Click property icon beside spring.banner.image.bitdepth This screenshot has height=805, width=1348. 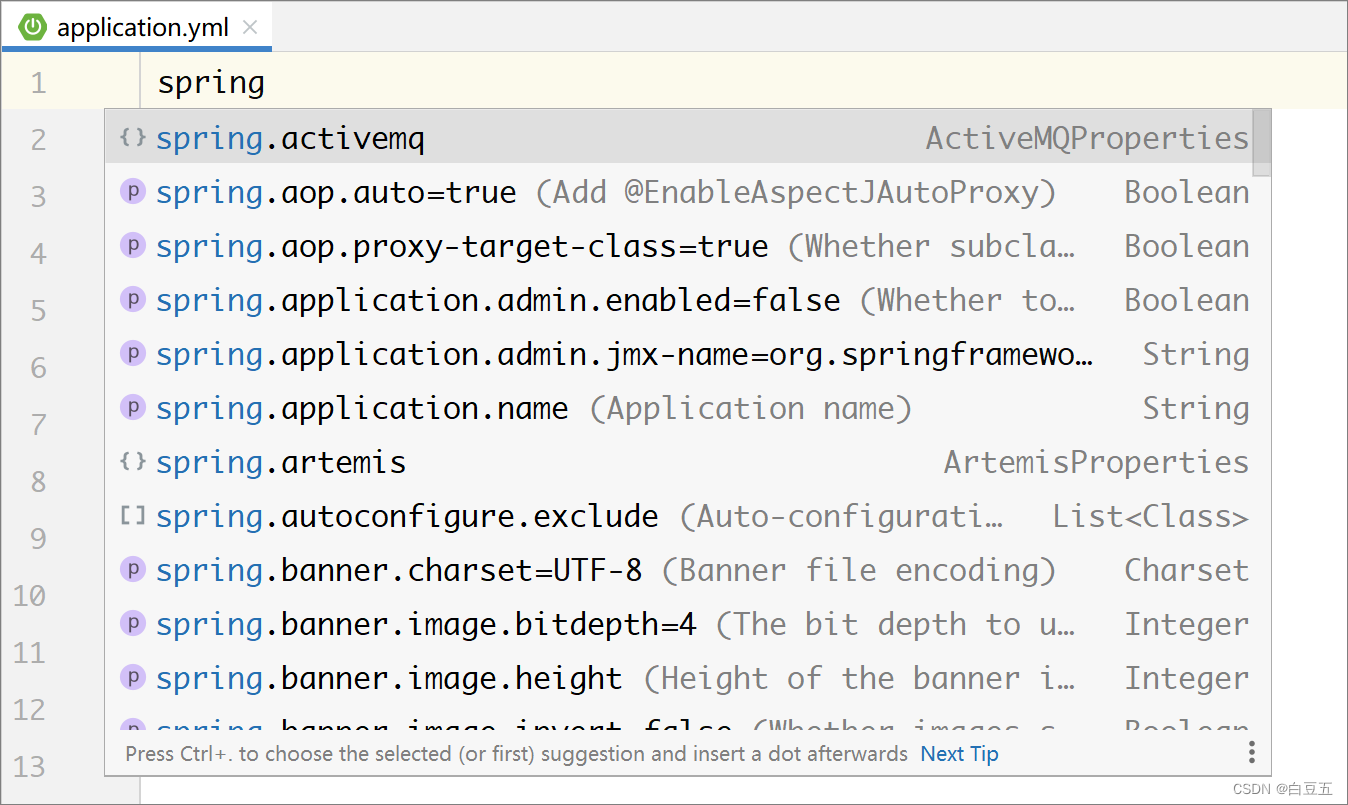[x=133, y=623]
